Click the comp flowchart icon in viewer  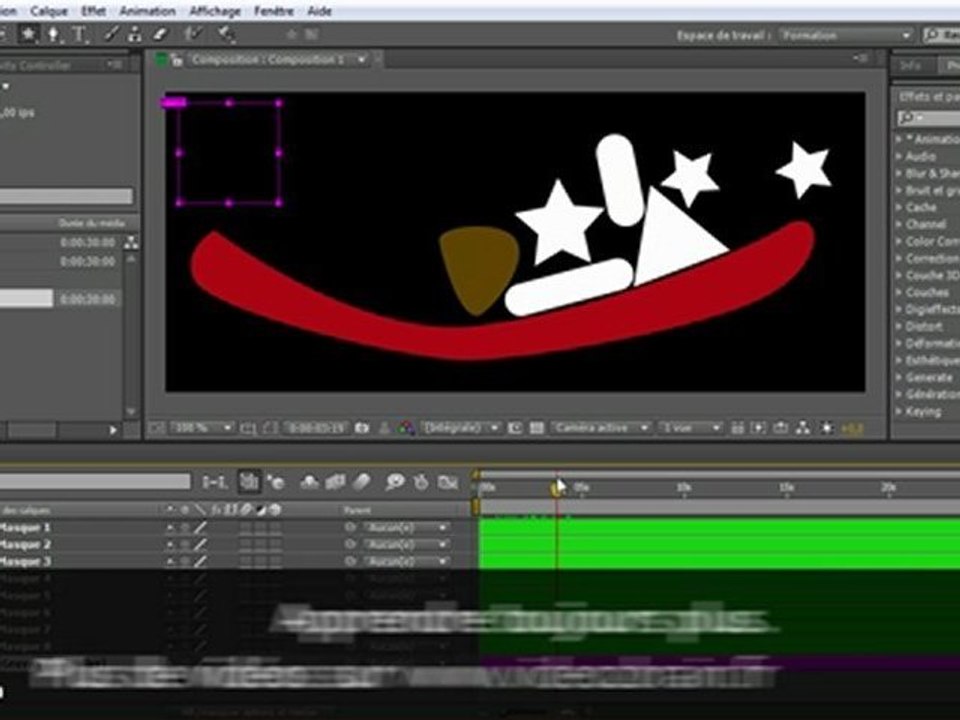(x=803, y=428)
